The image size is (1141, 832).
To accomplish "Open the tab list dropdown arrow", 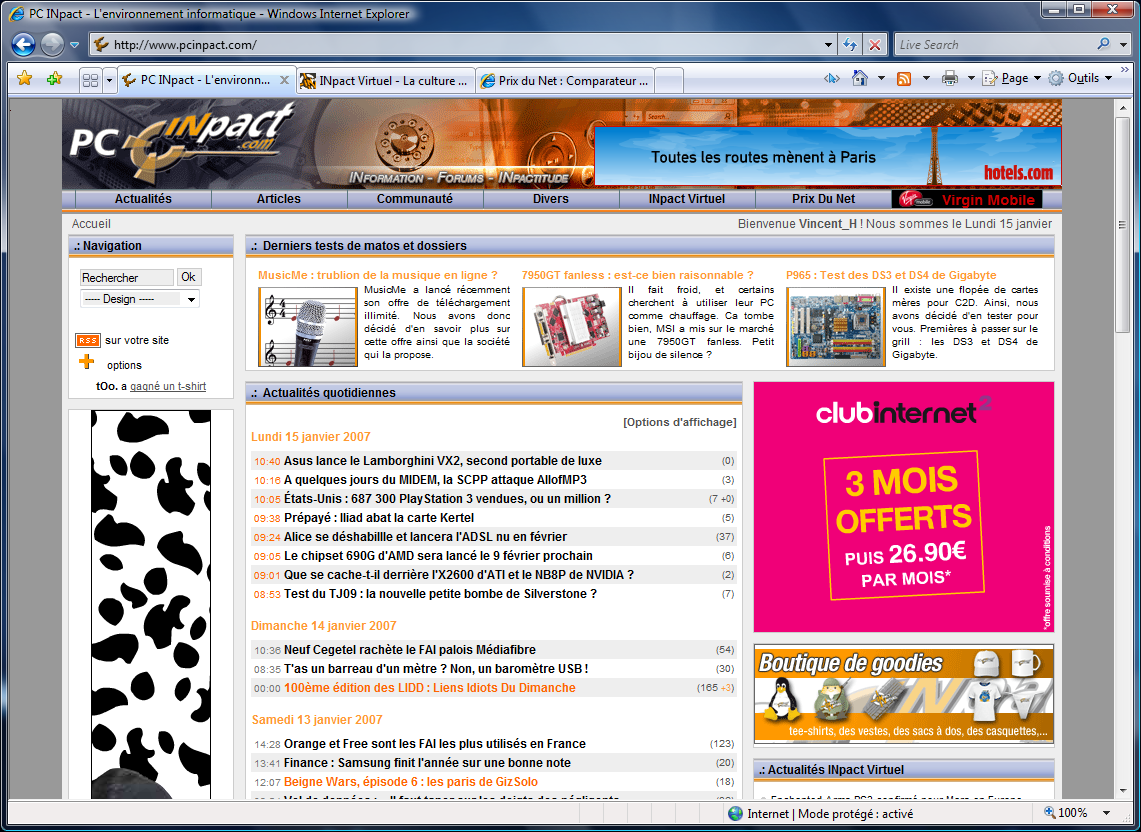I will coord(109,80).
